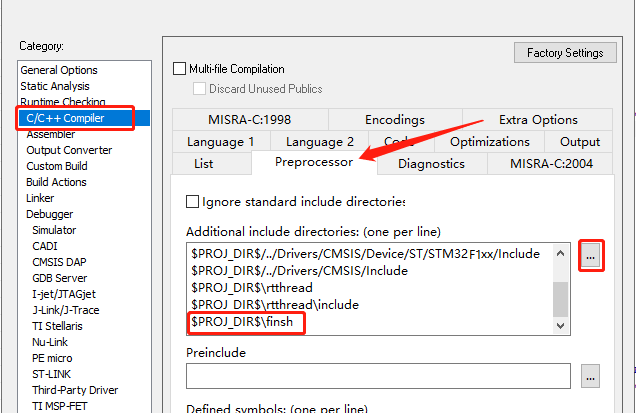636x413 pixels.
Task: Open the Debugger category
Action: [x=50, y=214]
